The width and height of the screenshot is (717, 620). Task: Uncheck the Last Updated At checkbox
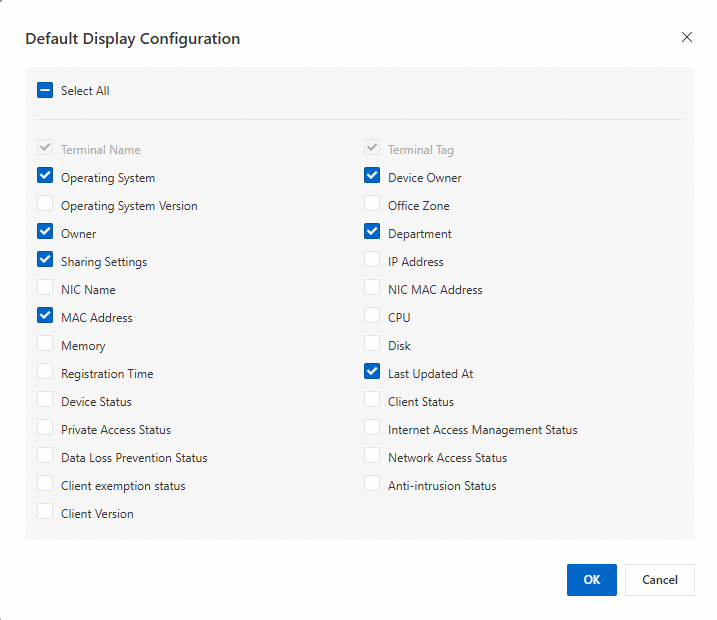coord(372,373)
